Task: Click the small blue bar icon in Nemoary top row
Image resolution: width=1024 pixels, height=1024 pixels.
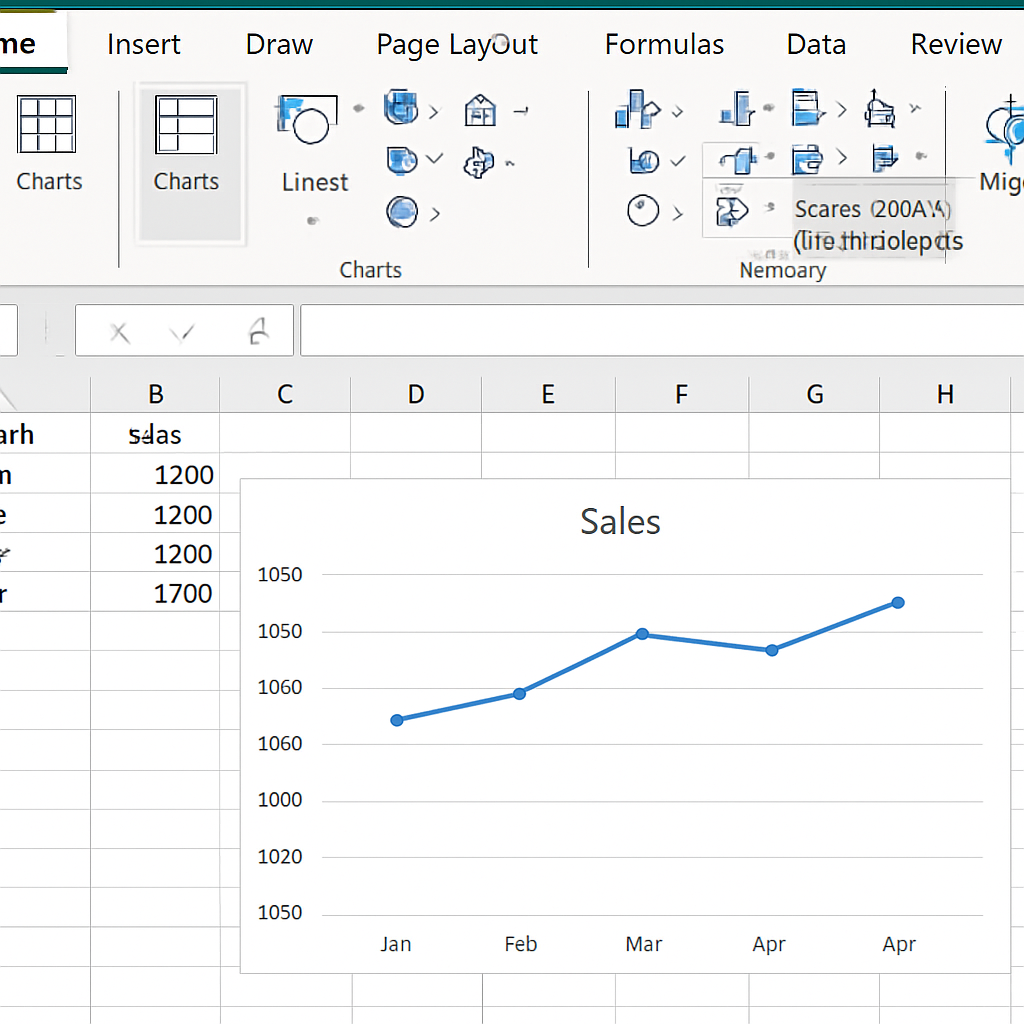Action: click(x=737, y=108)
